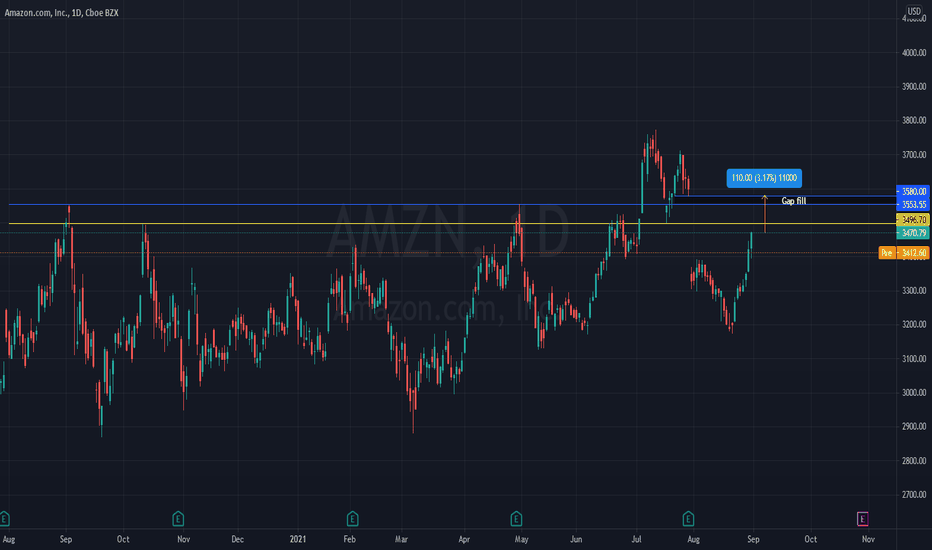This screenshot has height=550, width=932.
Task: Click the green 3470.79 last price label
Action: (x=913, y=233)
